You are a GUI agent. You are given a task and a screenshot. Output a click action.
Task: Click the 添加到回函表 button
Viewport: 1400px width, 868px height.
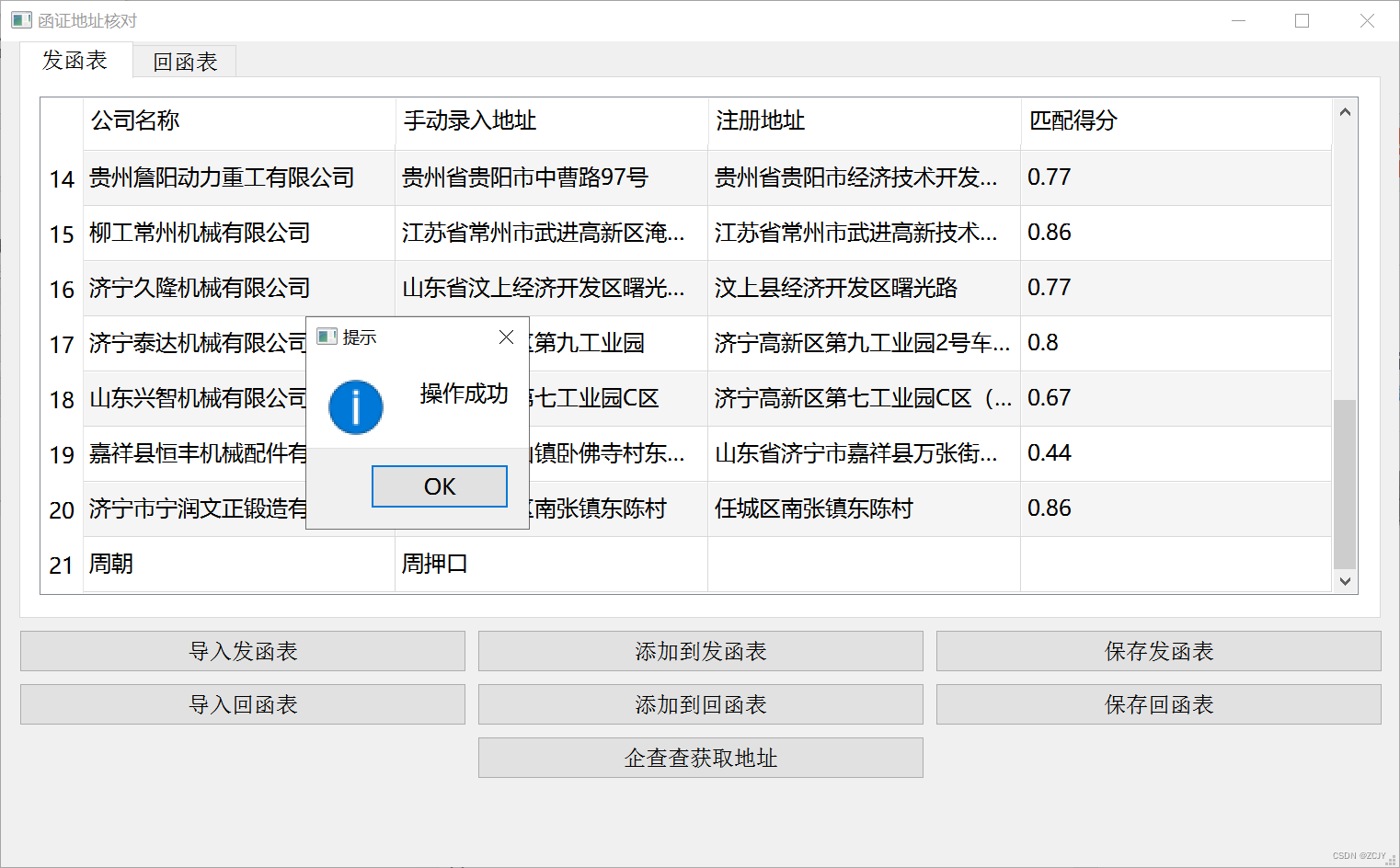pyautogui.click(x=701, y=704)
